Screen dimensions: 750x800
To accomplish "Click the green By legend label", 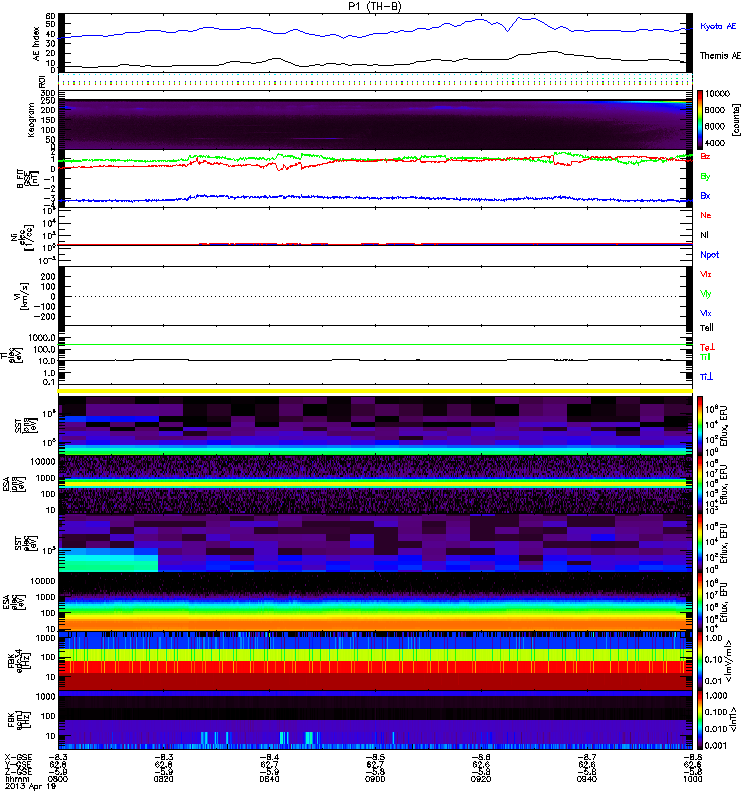I will [705, 177].
